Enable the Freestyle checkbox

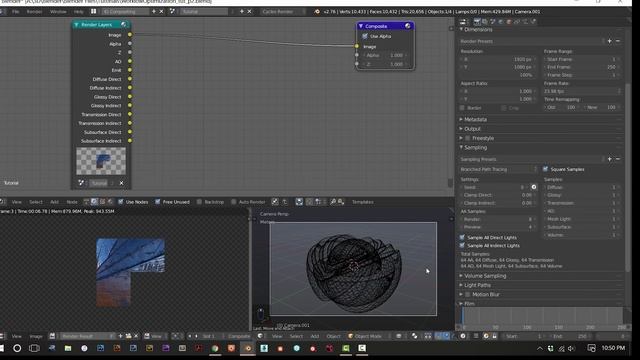pyautogui.click(x=468, y=138)
